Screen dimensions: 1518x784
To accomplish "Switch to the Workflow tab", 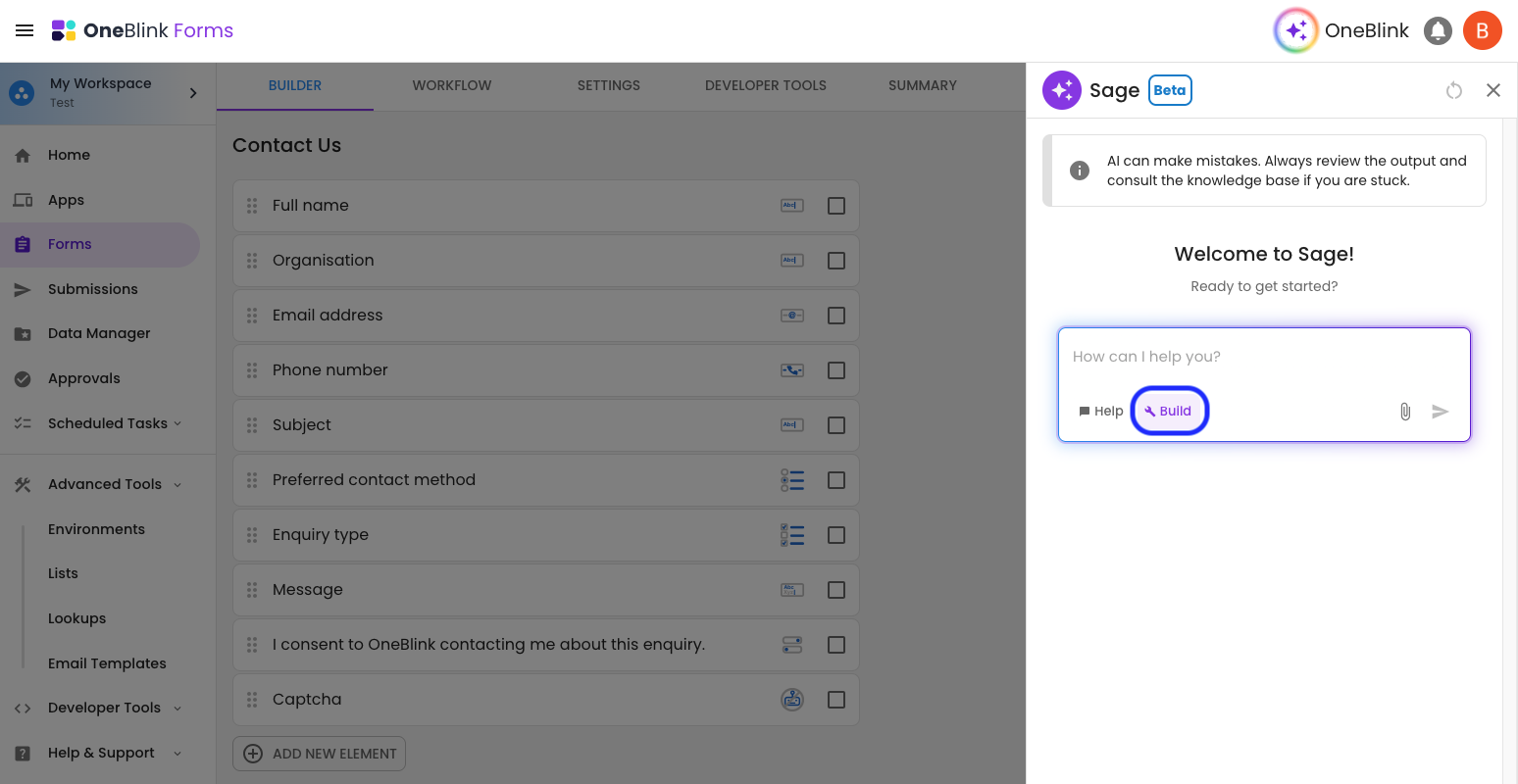I will click(452, 86).
